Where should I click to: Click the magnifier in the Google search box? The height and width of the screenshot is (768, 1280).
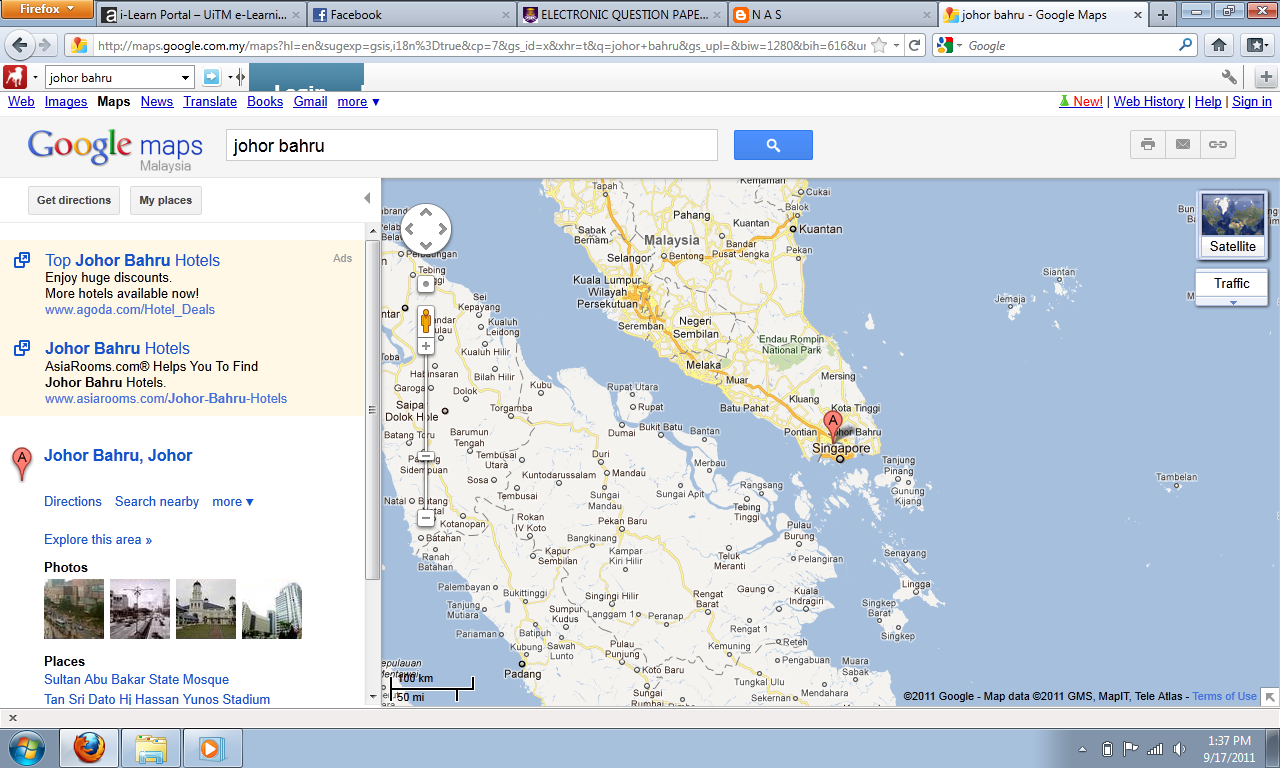[x=1186, y=45]
